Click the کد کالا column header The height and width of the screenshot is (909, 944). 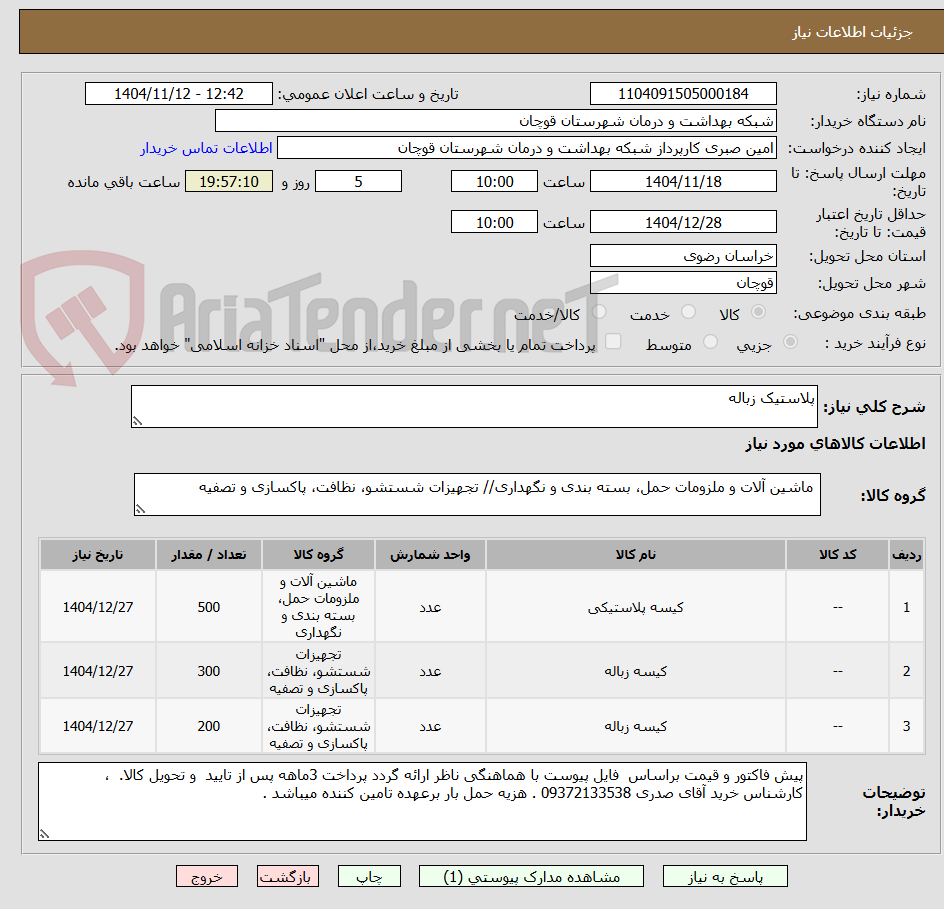coord(837,554)
